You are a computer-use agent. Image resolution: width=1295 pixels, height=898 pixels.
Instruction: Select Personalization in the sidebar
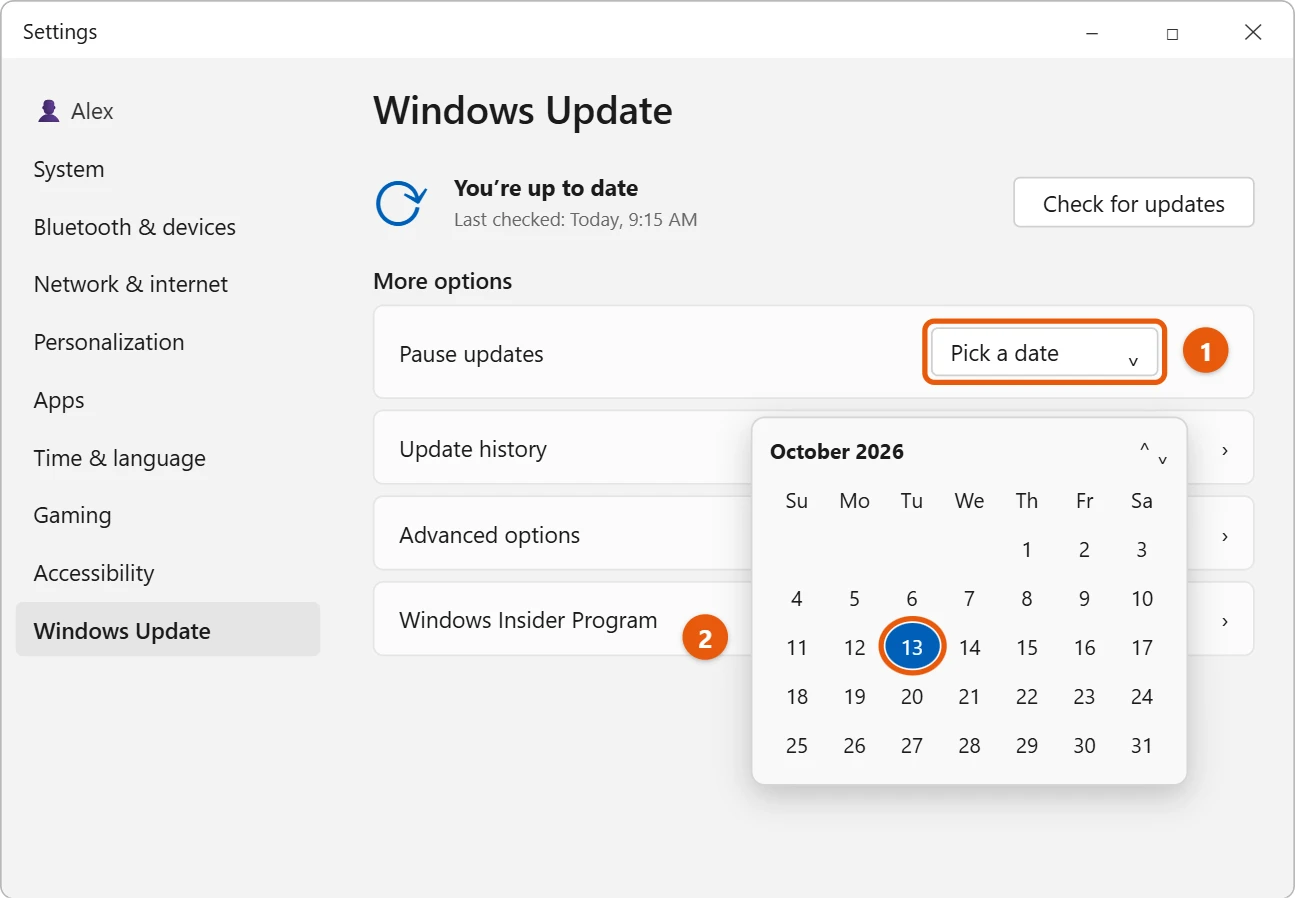pos(168,342)
